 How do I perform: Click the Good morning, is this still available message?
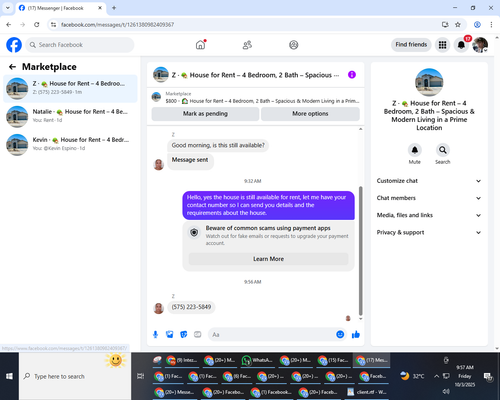[218, 145]
